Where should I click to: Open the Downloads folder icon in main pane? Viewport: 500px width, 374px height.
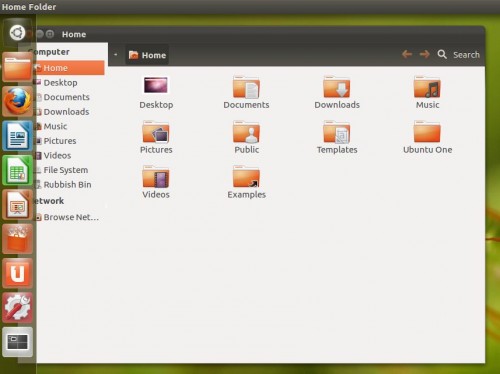tap(337, 87)
